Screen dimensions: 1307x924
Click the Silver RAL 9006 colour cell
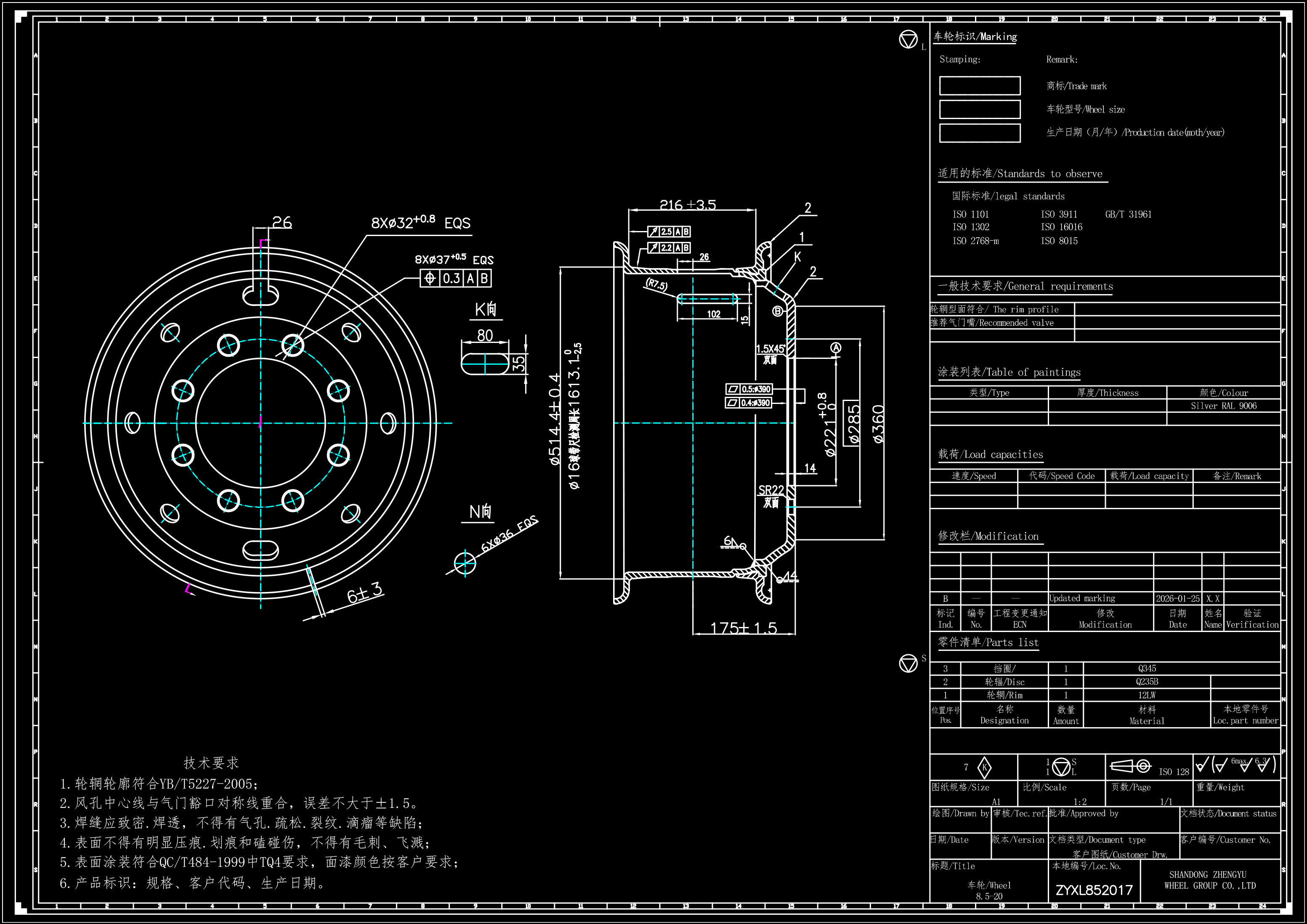(x=1223, y=406)
